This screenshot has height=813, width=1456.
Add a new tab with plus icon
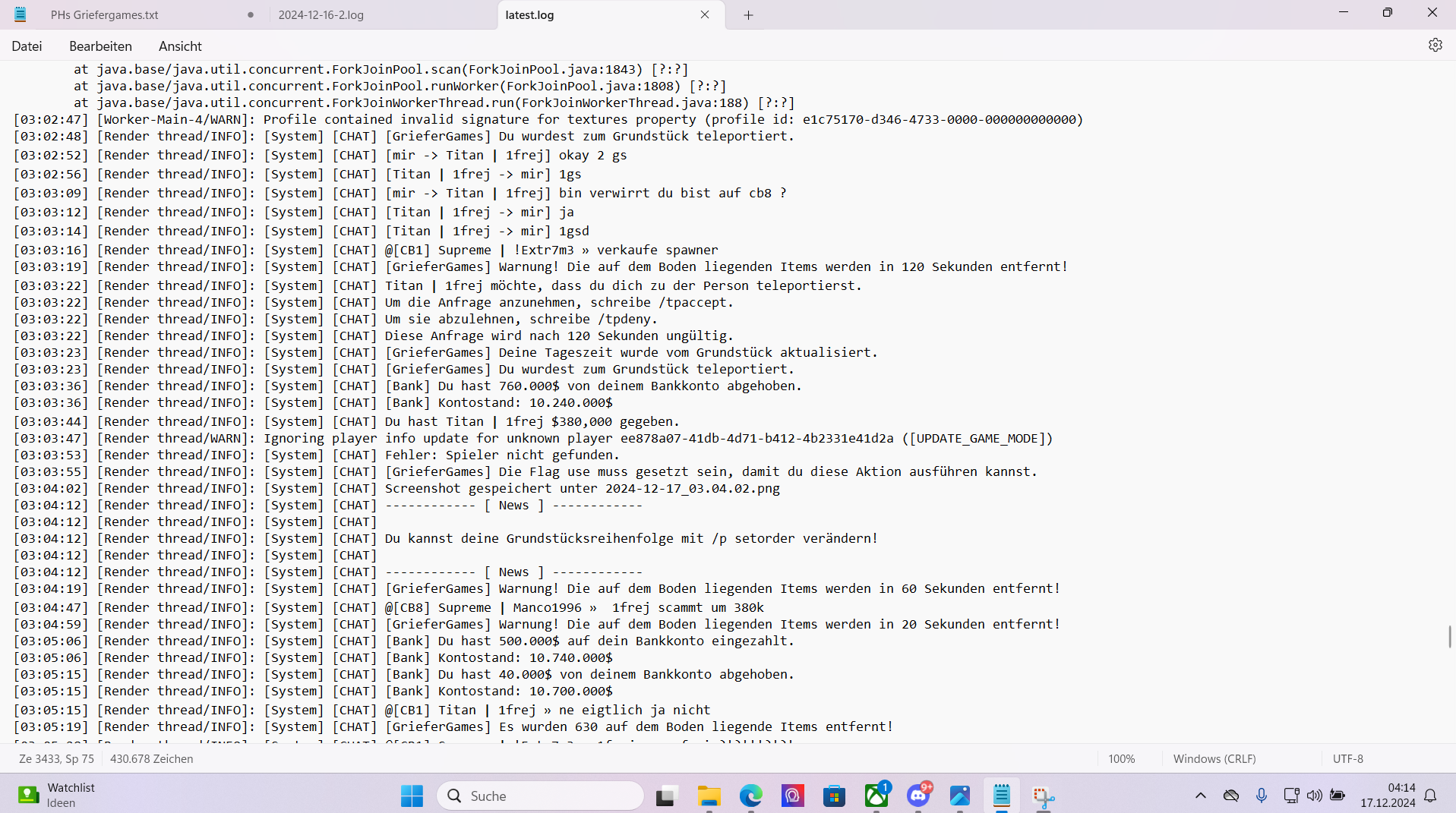tap(748, 15)
